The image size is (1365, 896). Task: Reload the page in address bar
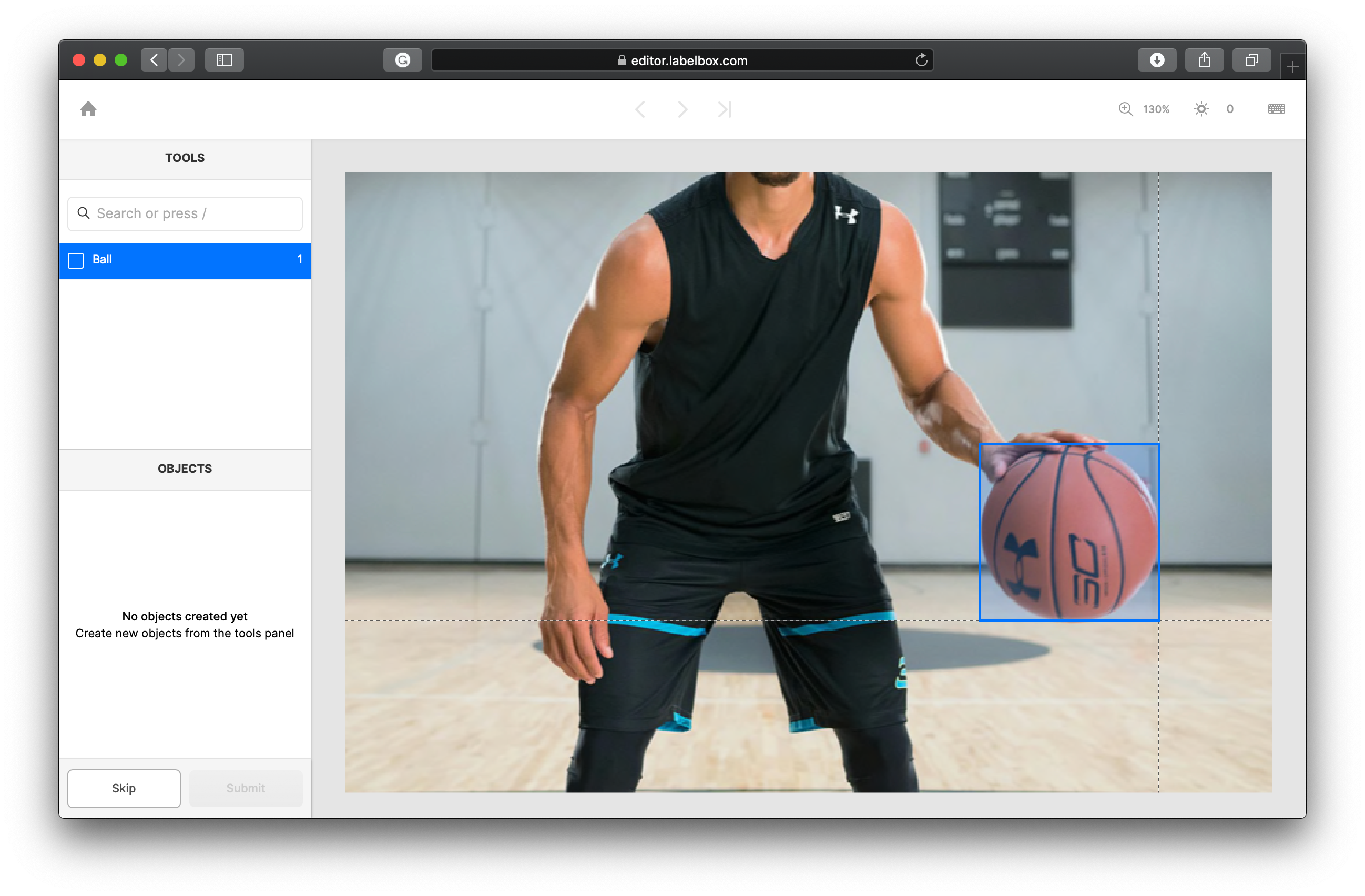point(921,60)
